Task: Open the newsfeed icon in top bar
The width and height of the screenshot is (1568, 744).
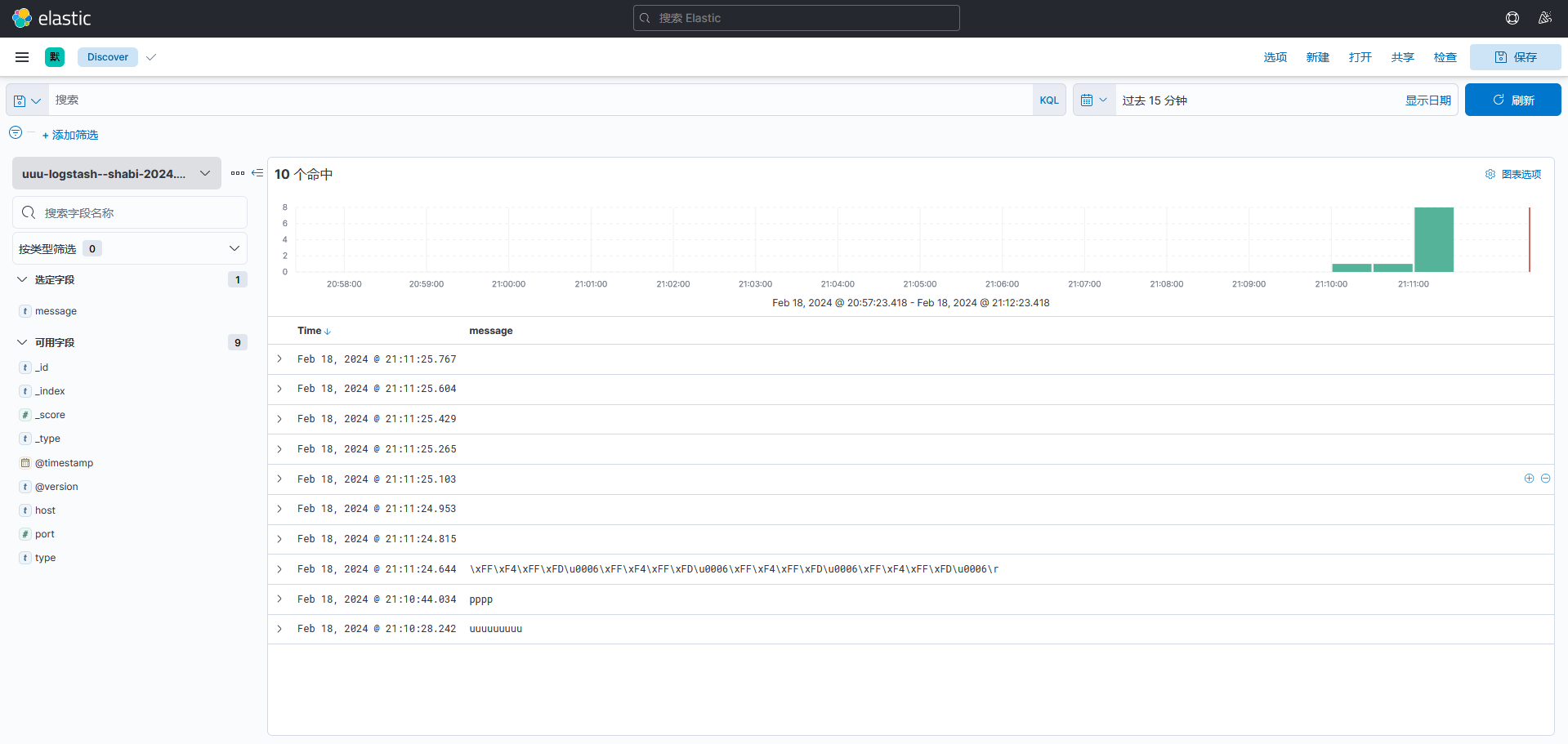Action: pyautogui.click(x=1544, y=18)
